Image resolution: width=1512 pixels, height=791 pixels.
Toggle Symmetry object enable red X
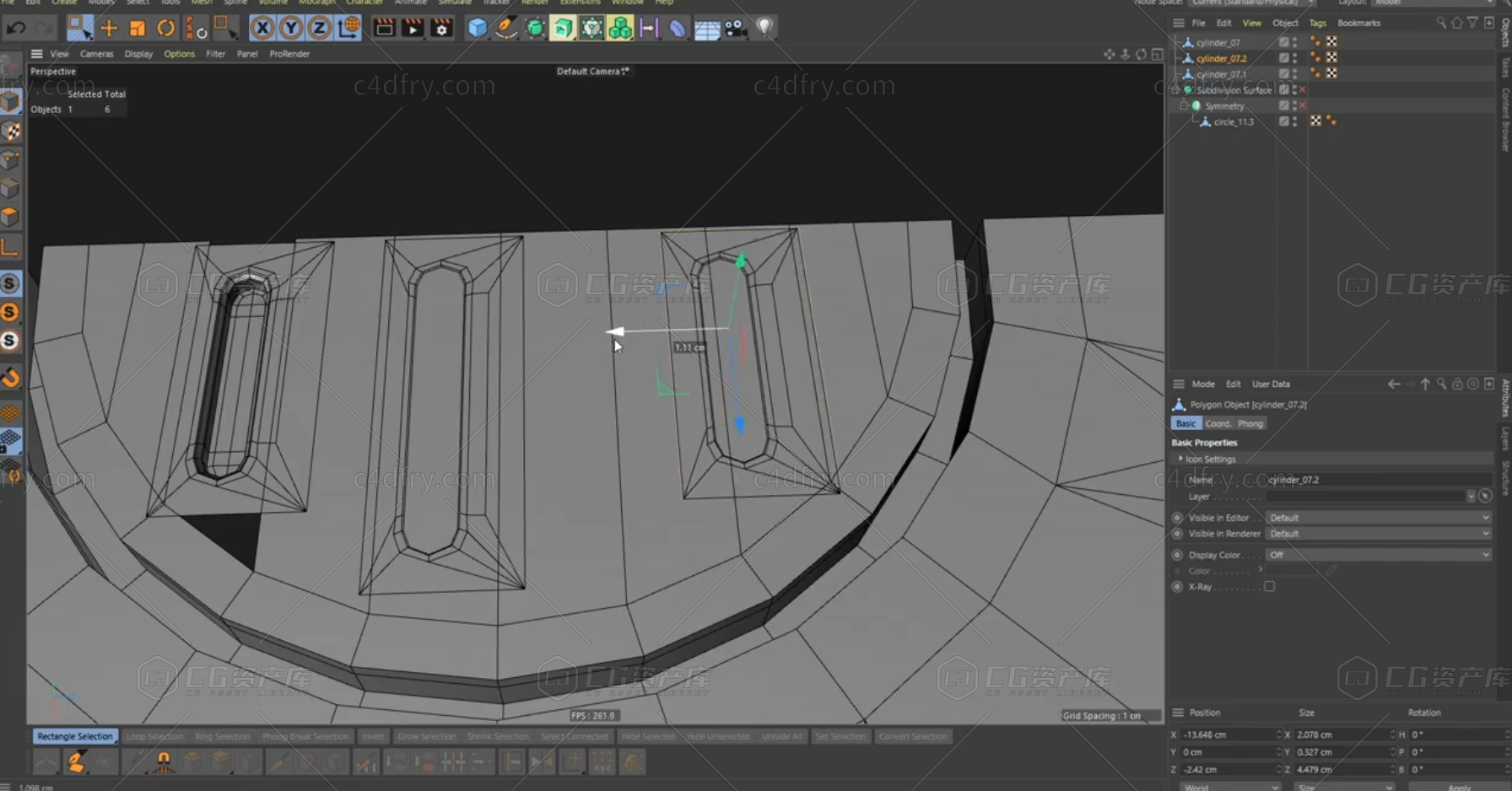coord(1302,106)
